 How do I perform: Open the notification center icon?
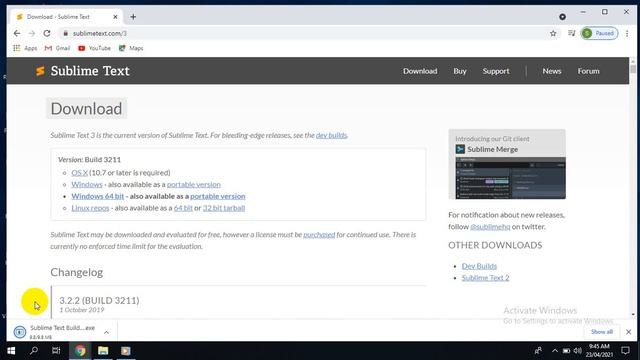click(625, 351)
